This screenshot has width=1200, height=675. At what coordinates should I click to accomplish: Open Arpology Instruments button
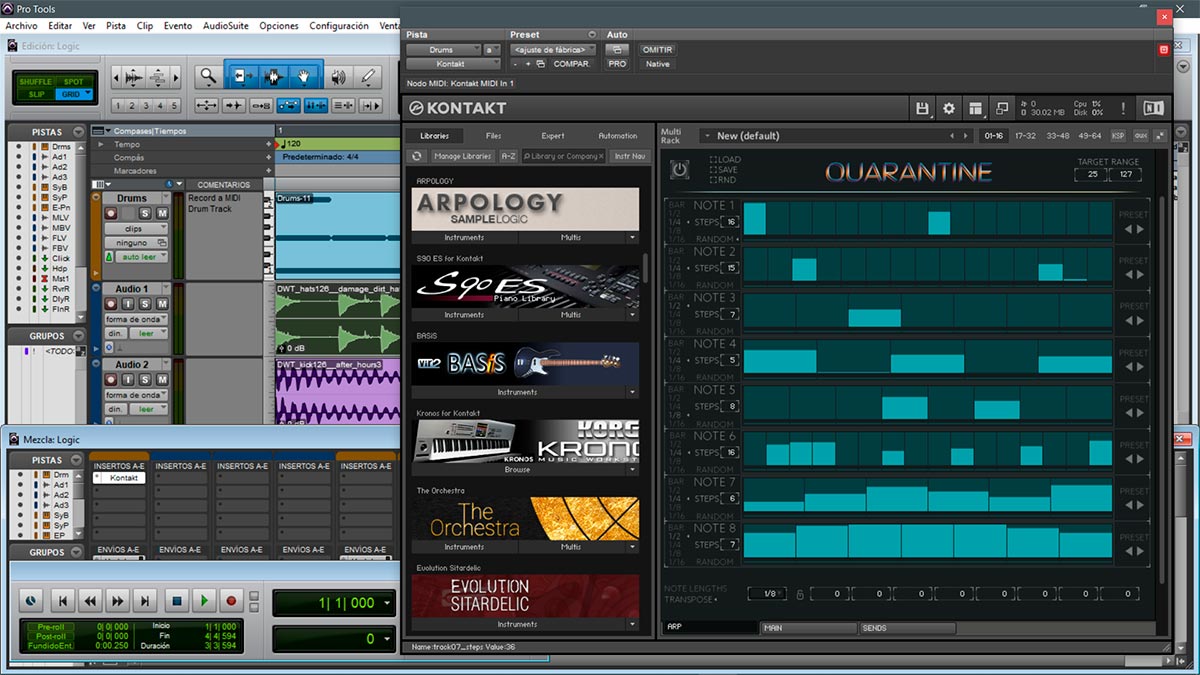point(464,238)
